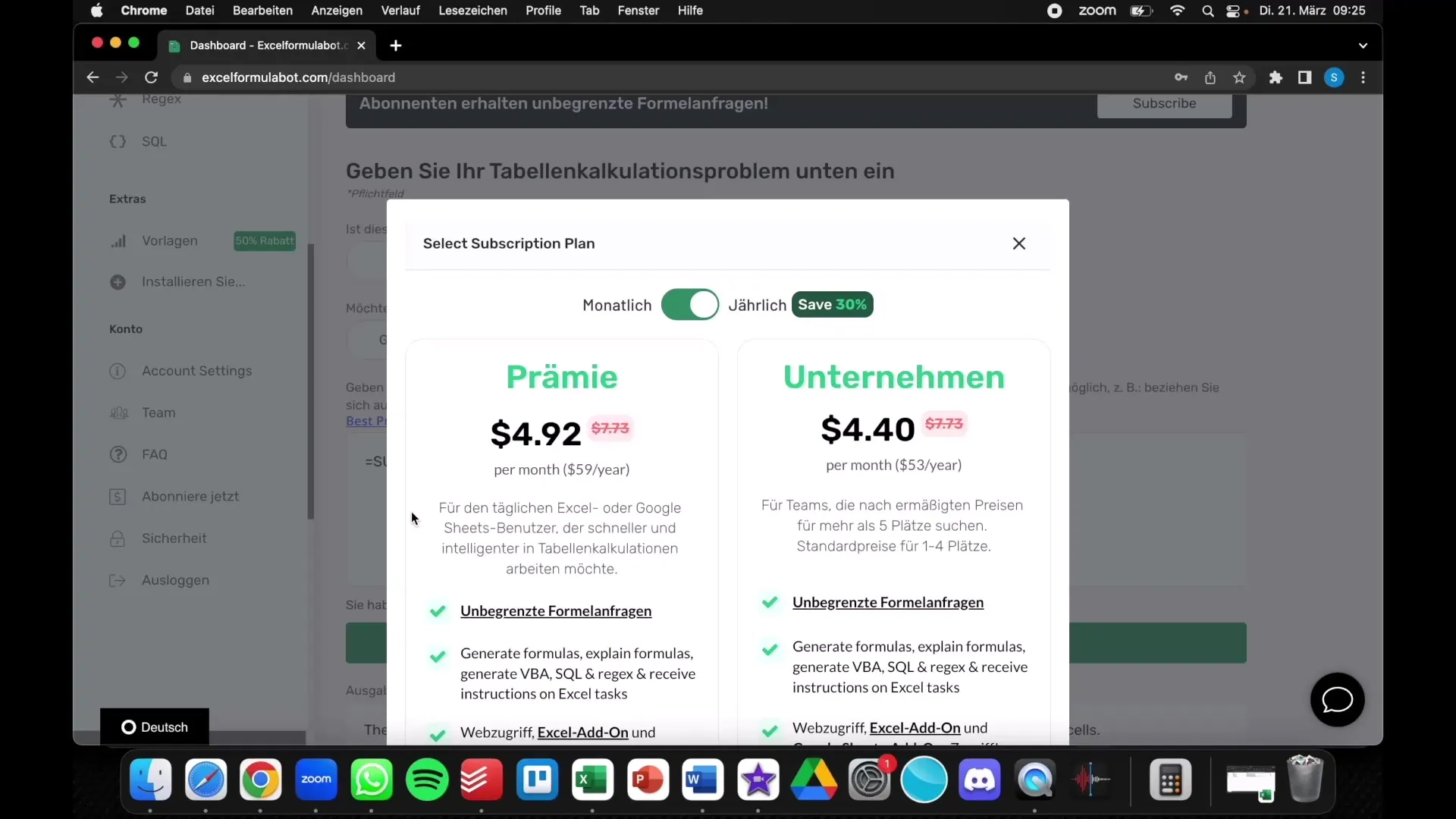
Task: Open Account Settings page
Action: click(x=198, y=370)
